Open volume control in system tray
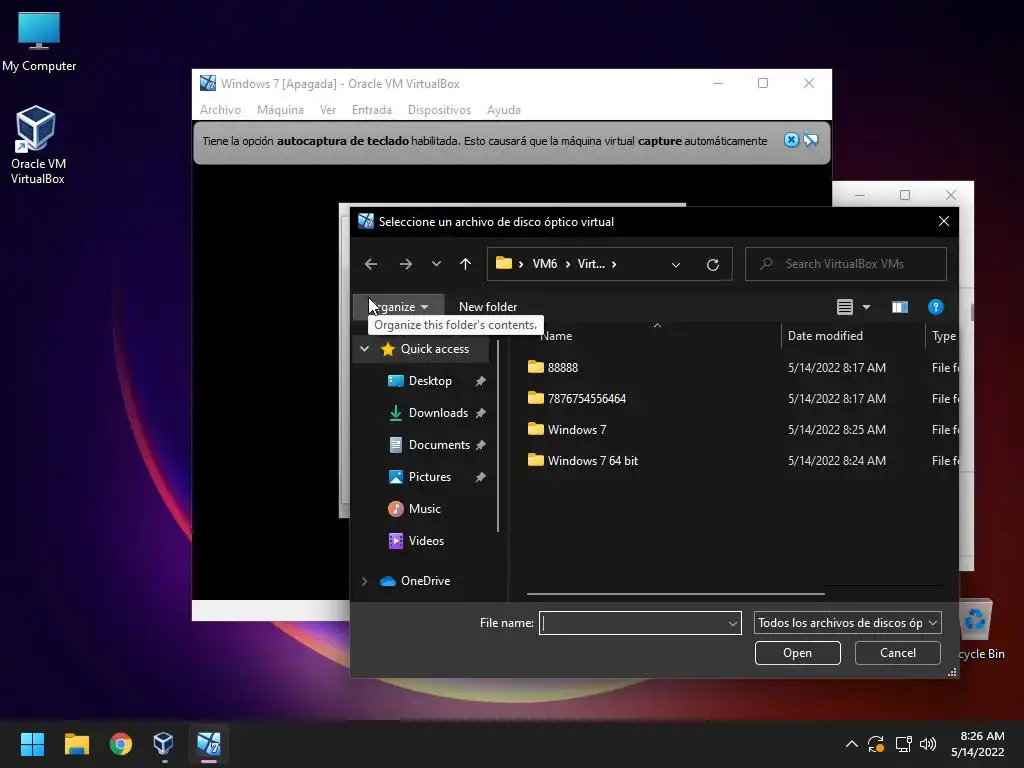 pyautogui.click(x=927, y=744)
